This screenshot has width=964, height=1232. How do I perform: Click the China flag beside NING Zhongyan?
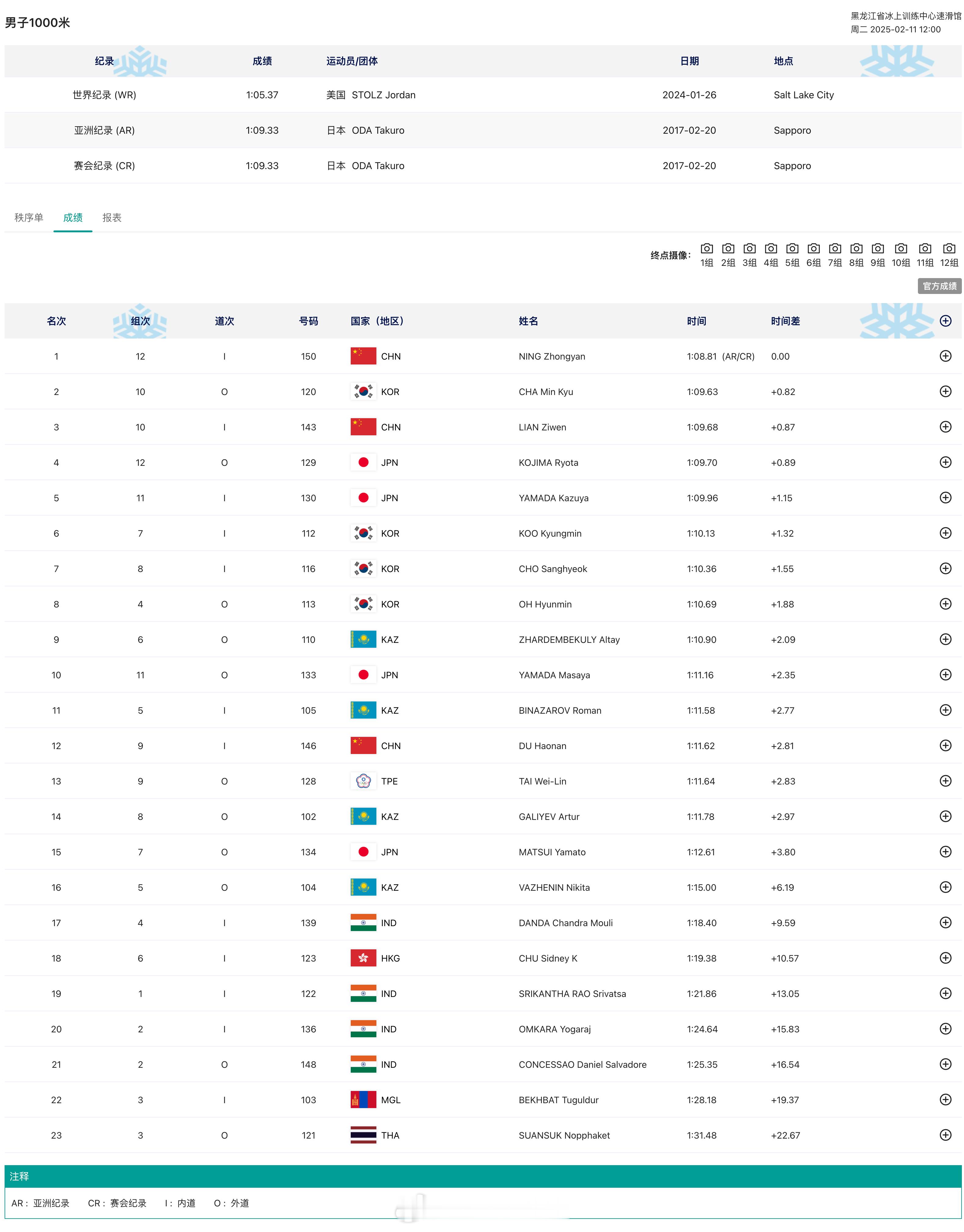364,356
